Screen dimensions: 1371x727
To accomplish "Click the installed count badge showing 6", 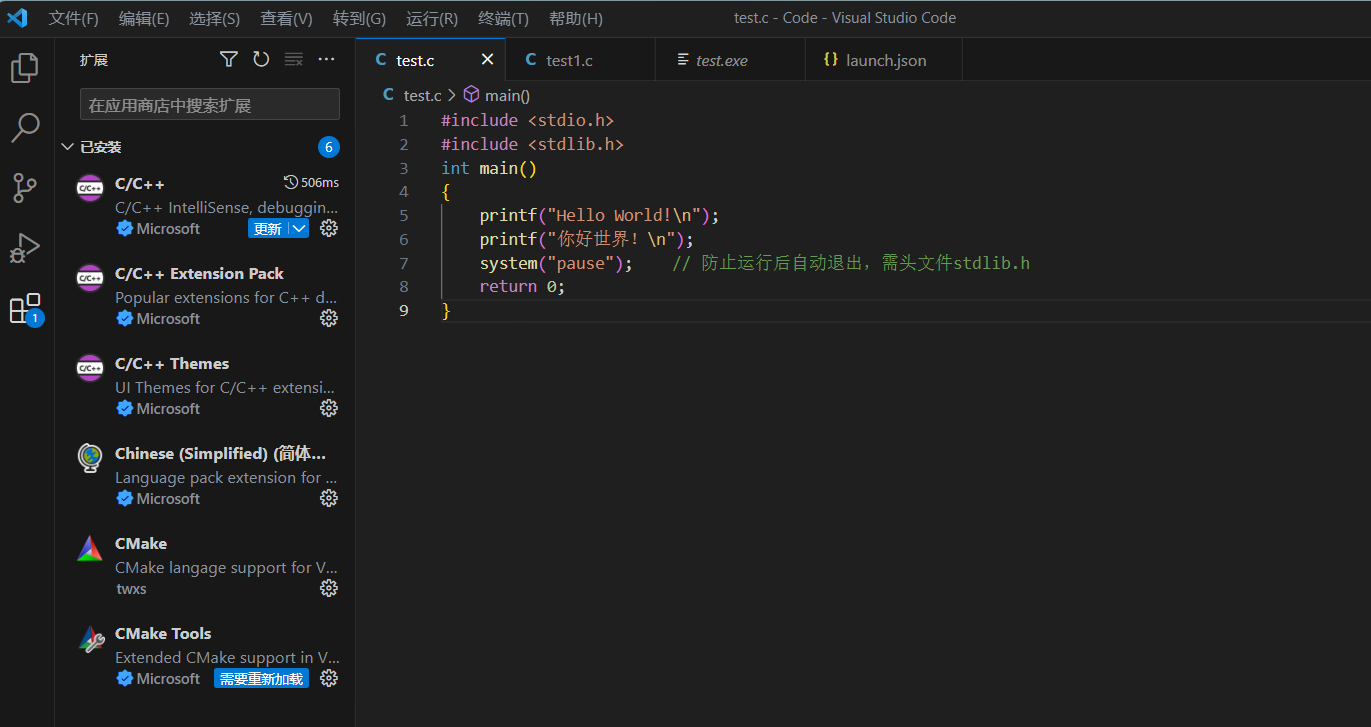I will coord(329,147).
